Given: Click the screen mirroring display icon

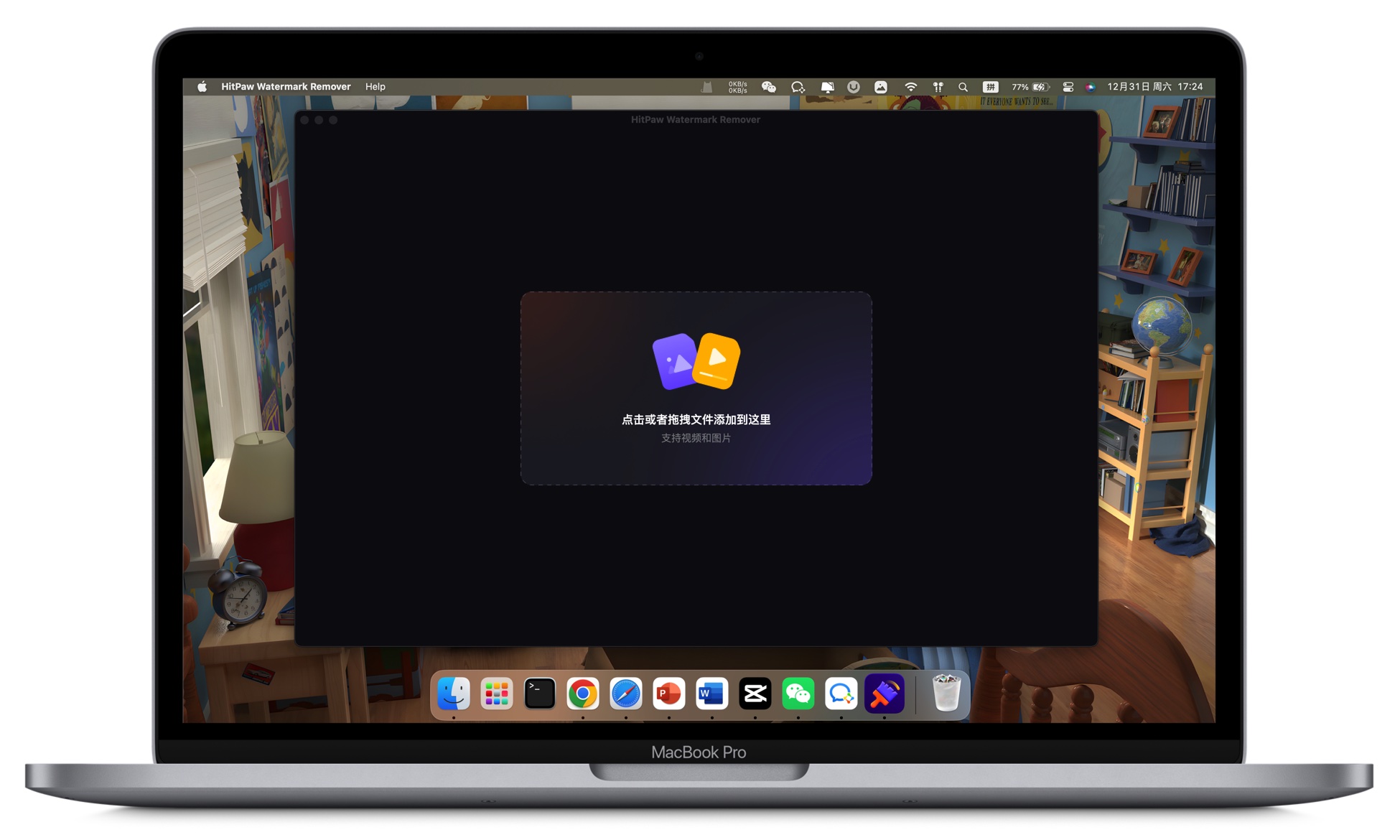Looking at the screenshot, I should 827,87.
